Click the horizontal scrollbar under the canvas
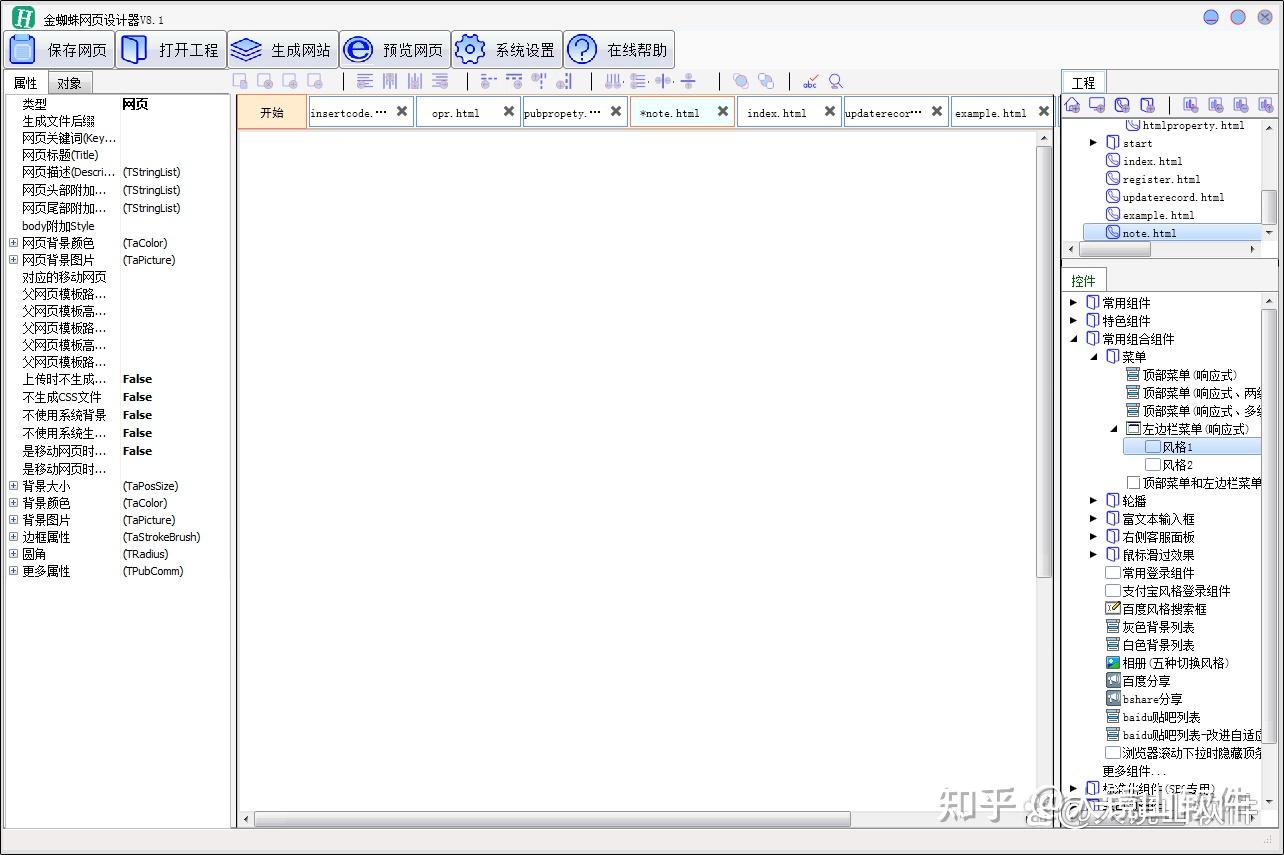 point(552,819)
